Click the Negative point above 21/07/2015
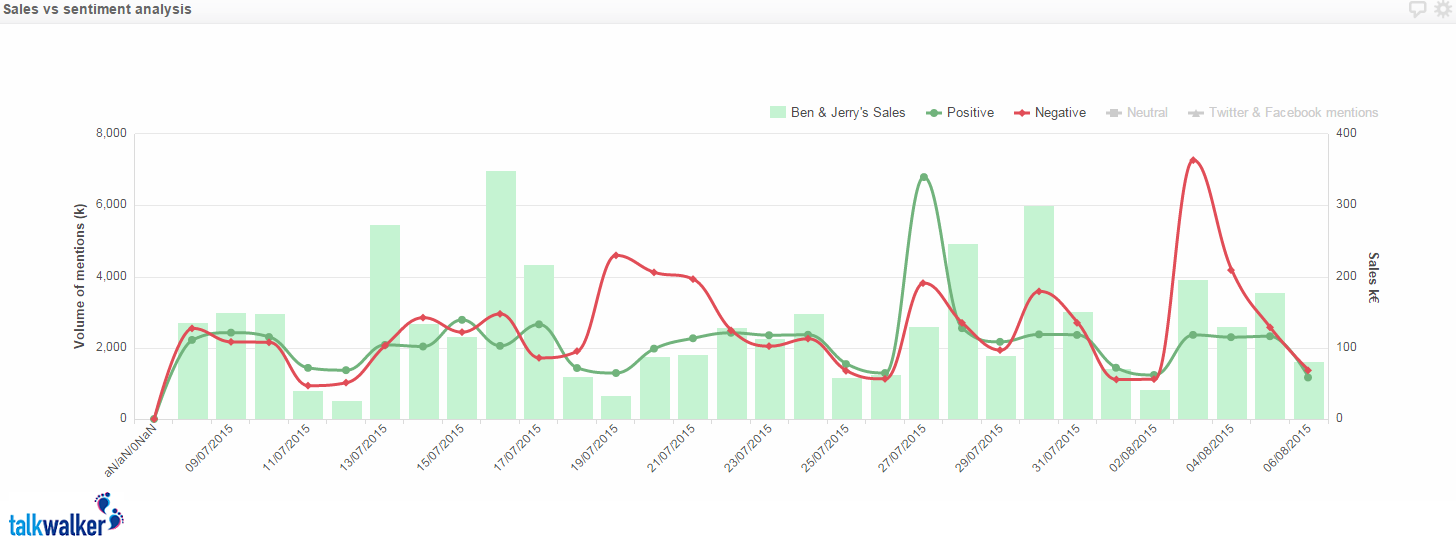This screenshot has width=1456, height=544. click(693, 279)
